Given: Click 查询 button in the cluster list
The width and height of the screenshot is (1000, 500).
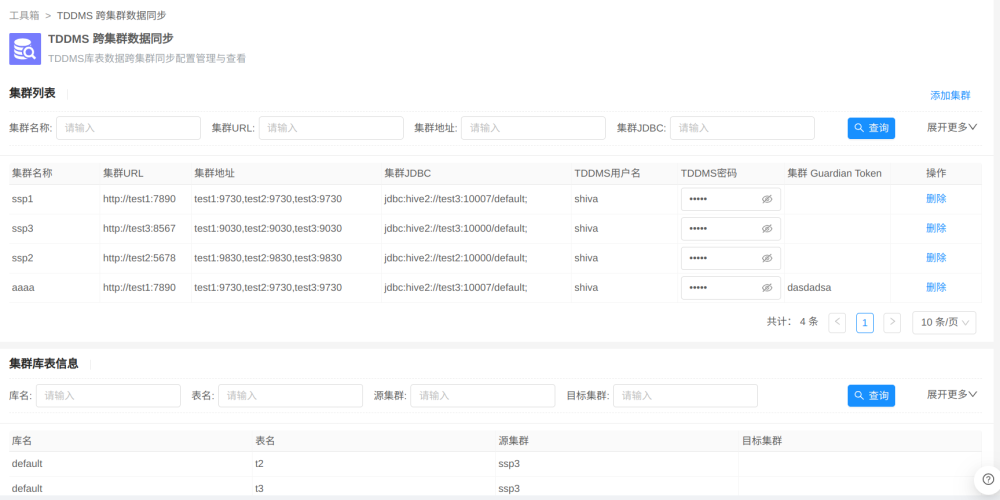Looking at the screenshot, I should (x=871, y=128).
